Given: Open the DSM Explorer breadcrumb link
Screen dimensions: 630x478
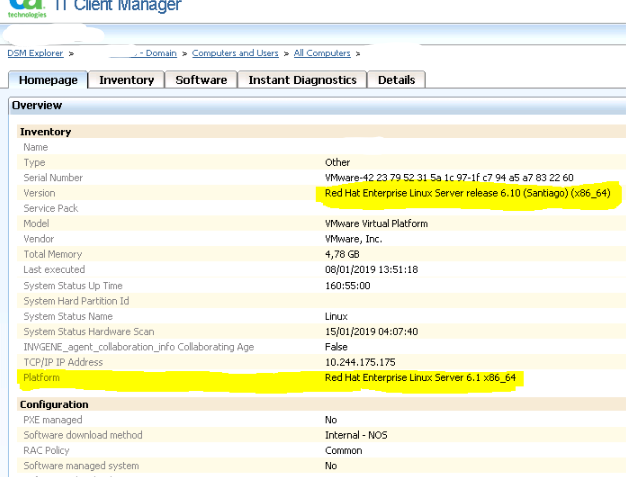Looking at the screenshot, I should pyautogui.click(x=35, y=53).
